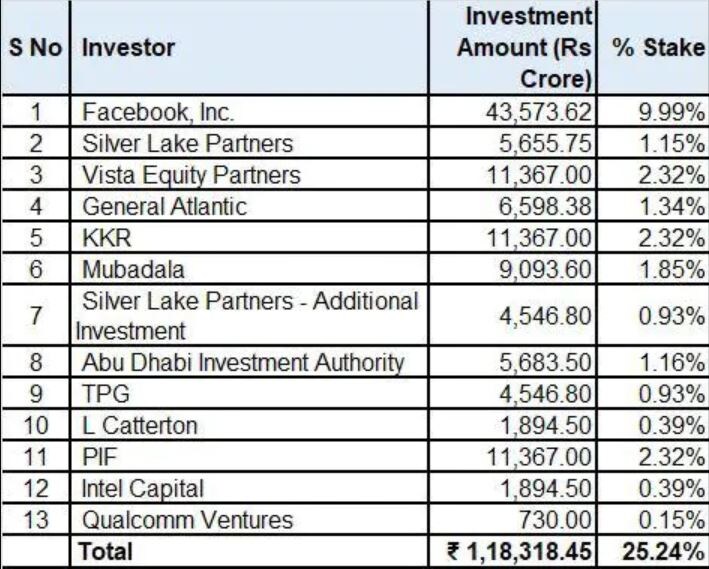Viewport: 709px width, 569px height.
Task: Click the General Atlantic investor cell
Action: [249, 206]
